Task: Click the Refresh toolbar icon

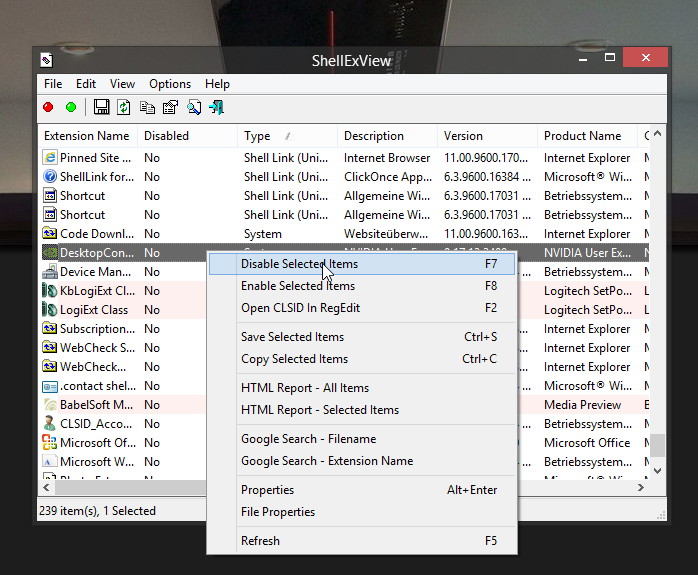Action: [124, 107]
